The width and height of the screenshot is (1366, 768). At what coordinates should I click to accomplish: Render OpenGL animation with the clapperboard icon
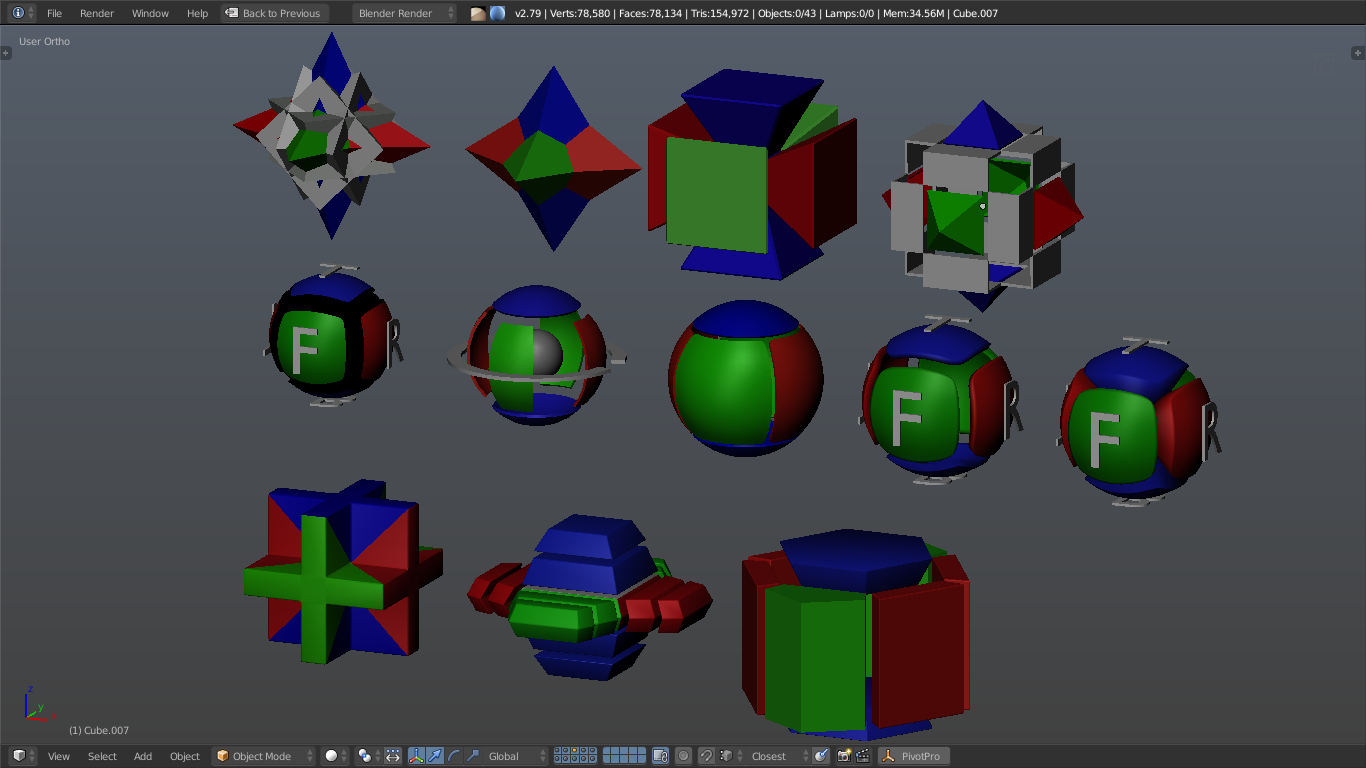coord(862,756)
